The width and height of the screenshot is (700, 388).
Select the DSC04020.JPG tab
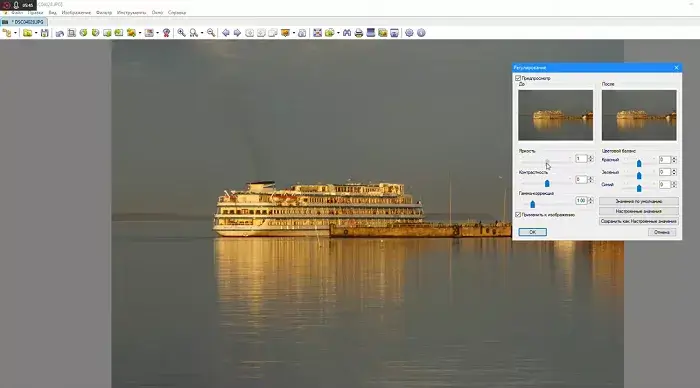point(25,22)
